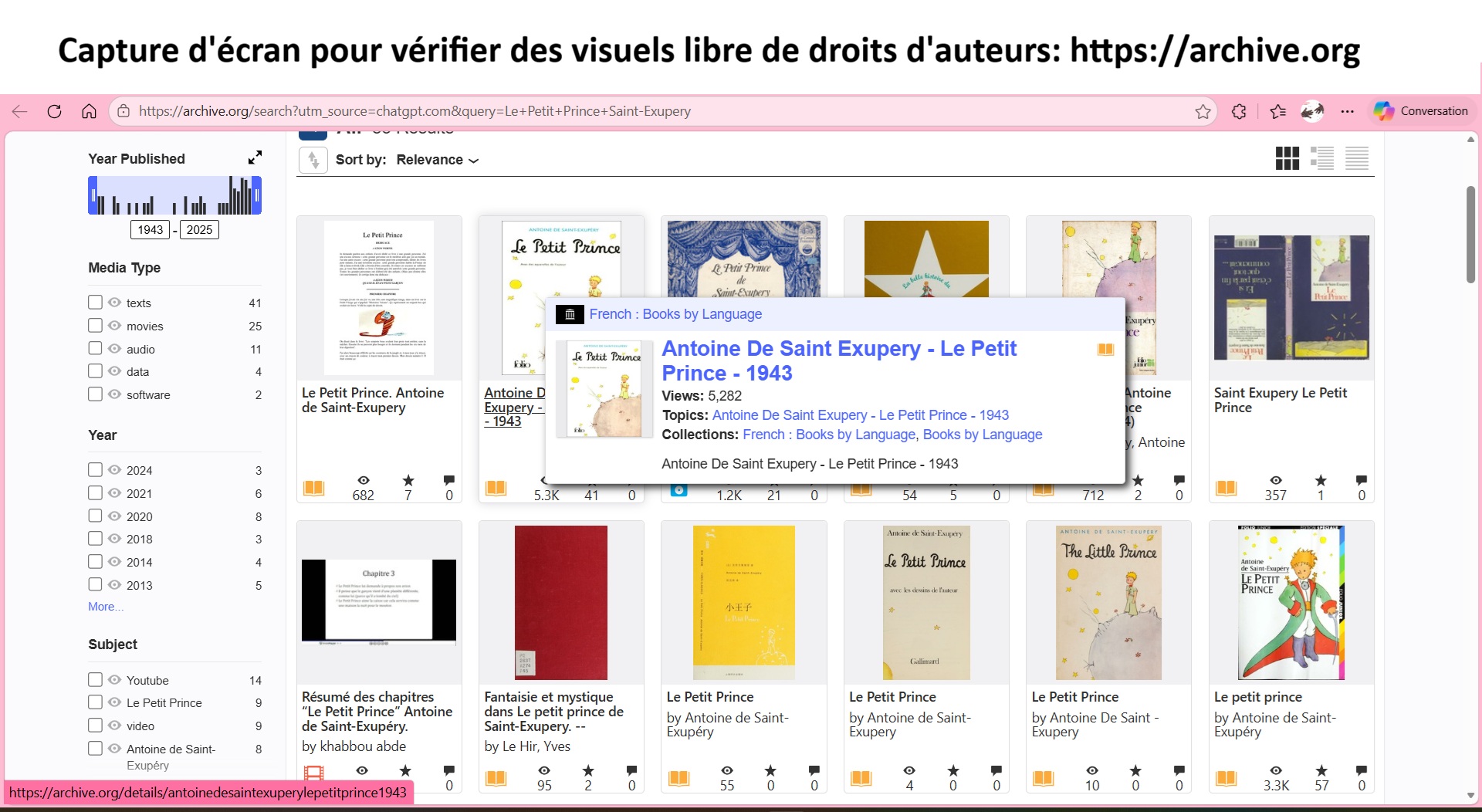The width and height of the screenshot is (1482, 812).
Task: Bookmark page with star icon in address bar
Action: [1203, 112]
